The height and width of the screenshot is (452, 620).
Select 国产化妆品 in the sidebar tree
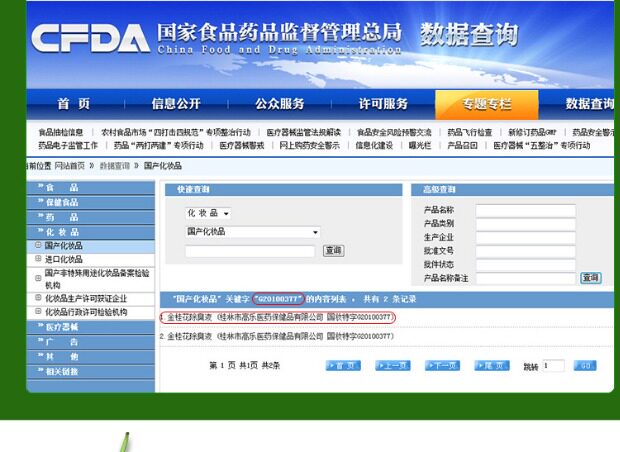click(x=64, y=246)
